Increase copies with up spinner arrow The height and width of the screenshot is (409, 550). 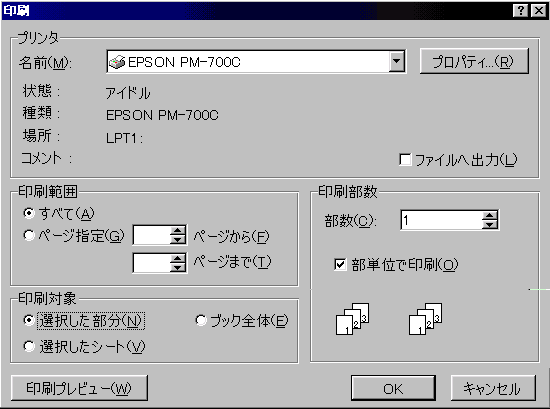coord(490,216)
